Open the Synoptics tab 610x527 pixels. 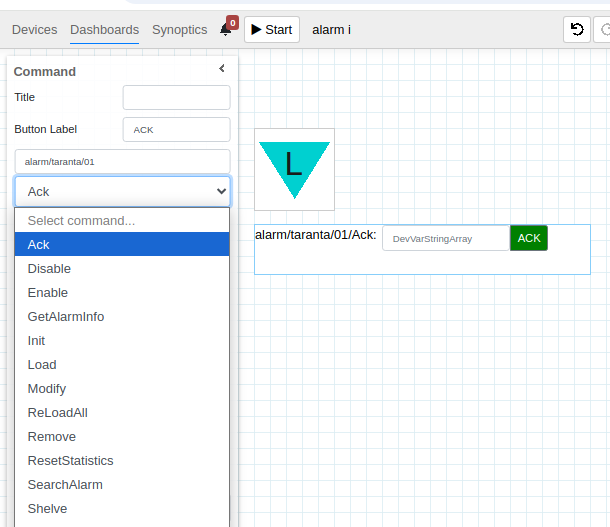179,30
